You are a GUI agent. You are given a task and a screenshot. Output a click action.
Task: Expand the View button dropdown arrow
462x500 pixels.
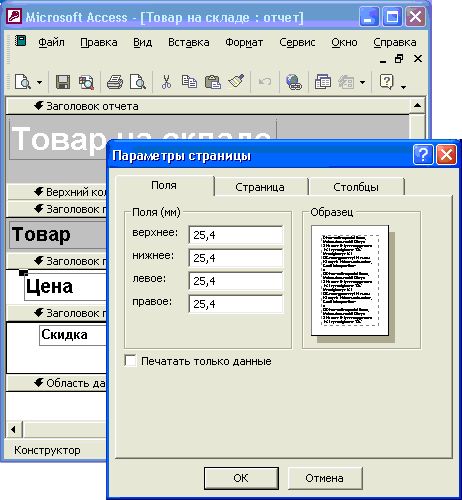click(x=39, y=82)
